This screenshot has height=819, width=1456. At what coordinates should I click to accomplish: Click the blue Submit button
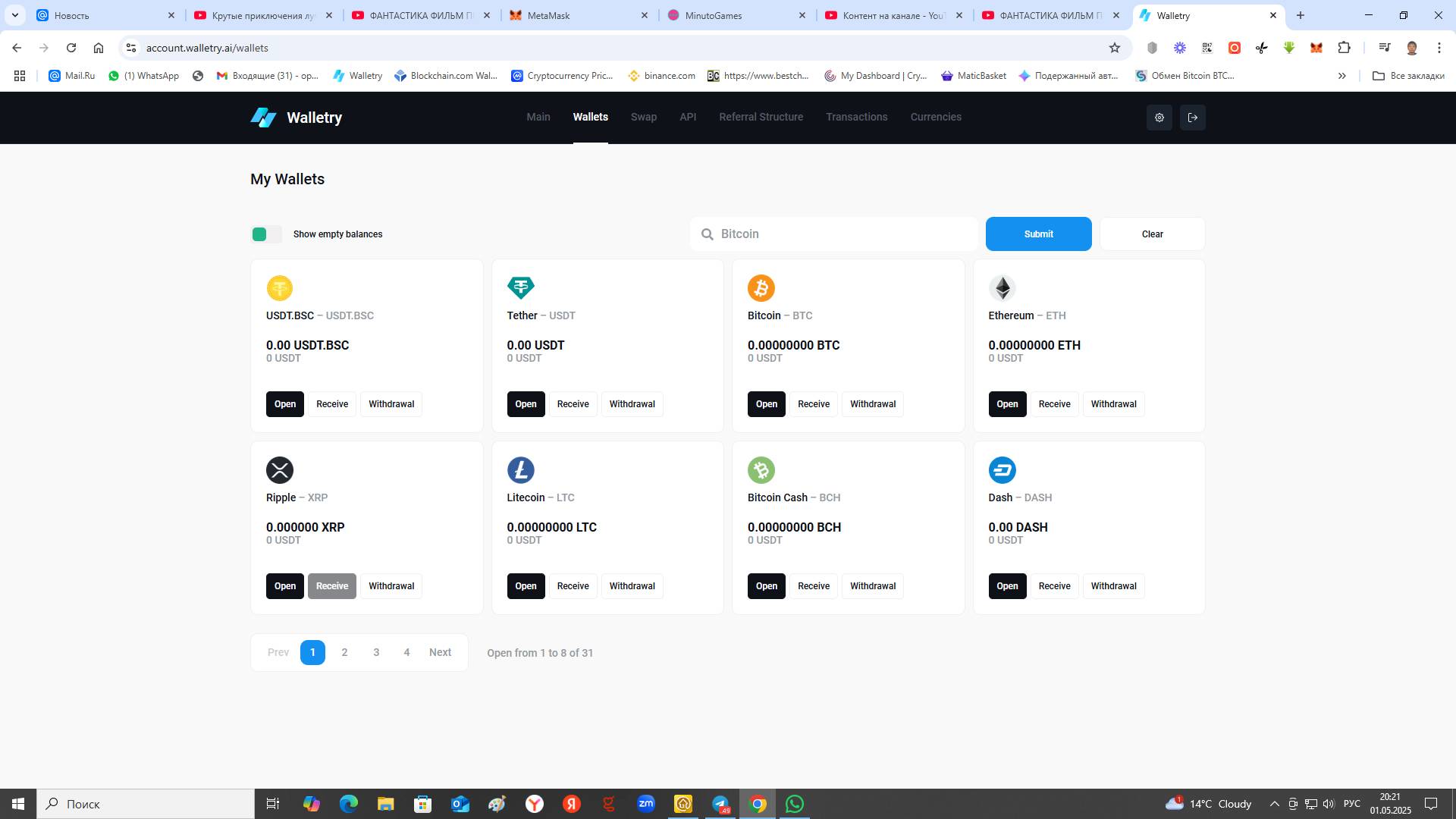[x=1038, y=234]
